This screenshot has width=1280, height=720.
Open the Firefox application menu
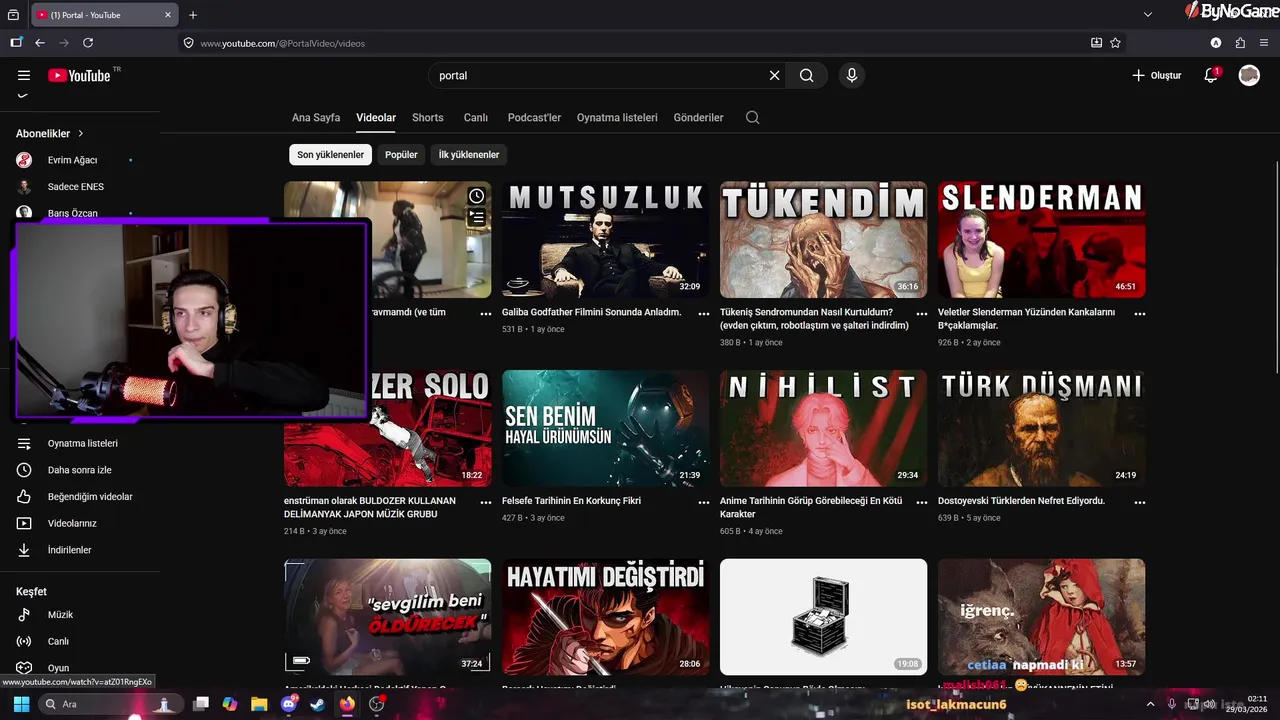tap(1264, 43)
